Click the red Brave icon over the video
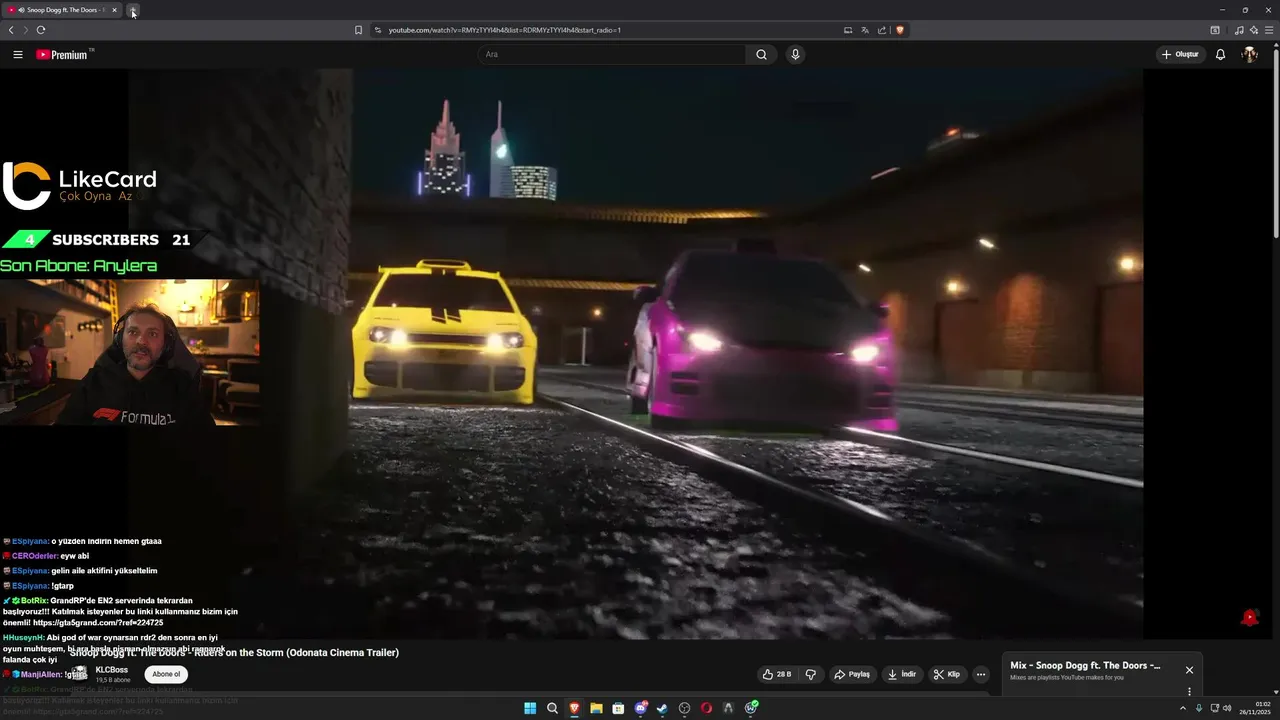1280x720 pixels. click(x=1249, y=618)
